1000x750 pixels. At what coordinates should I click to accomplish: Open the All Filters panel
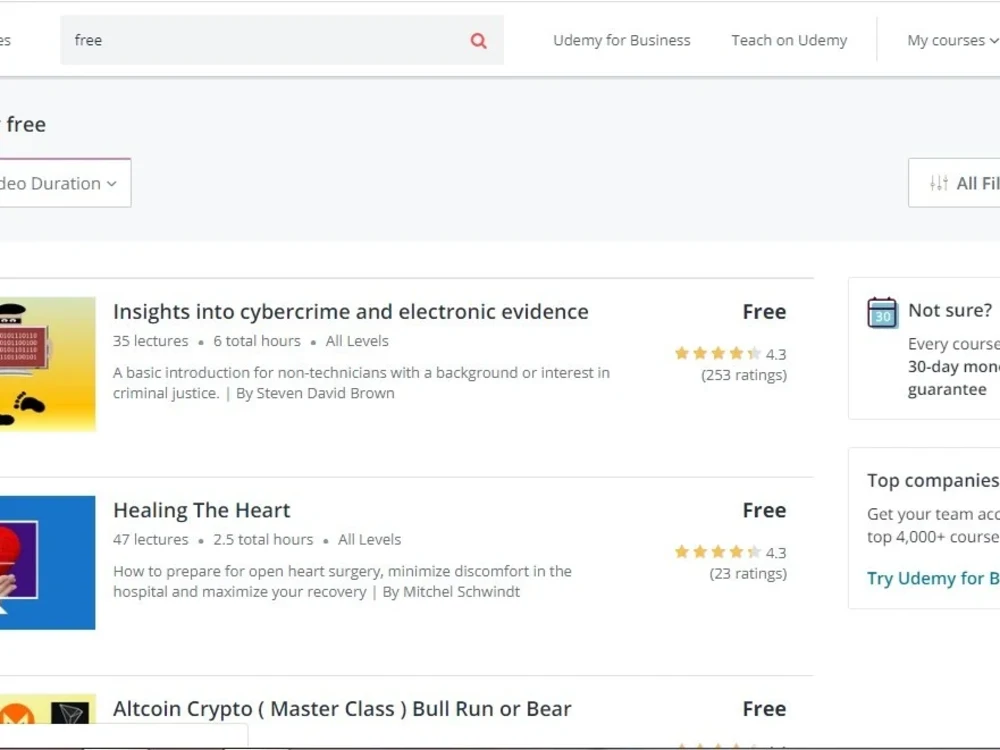[954, 183]
